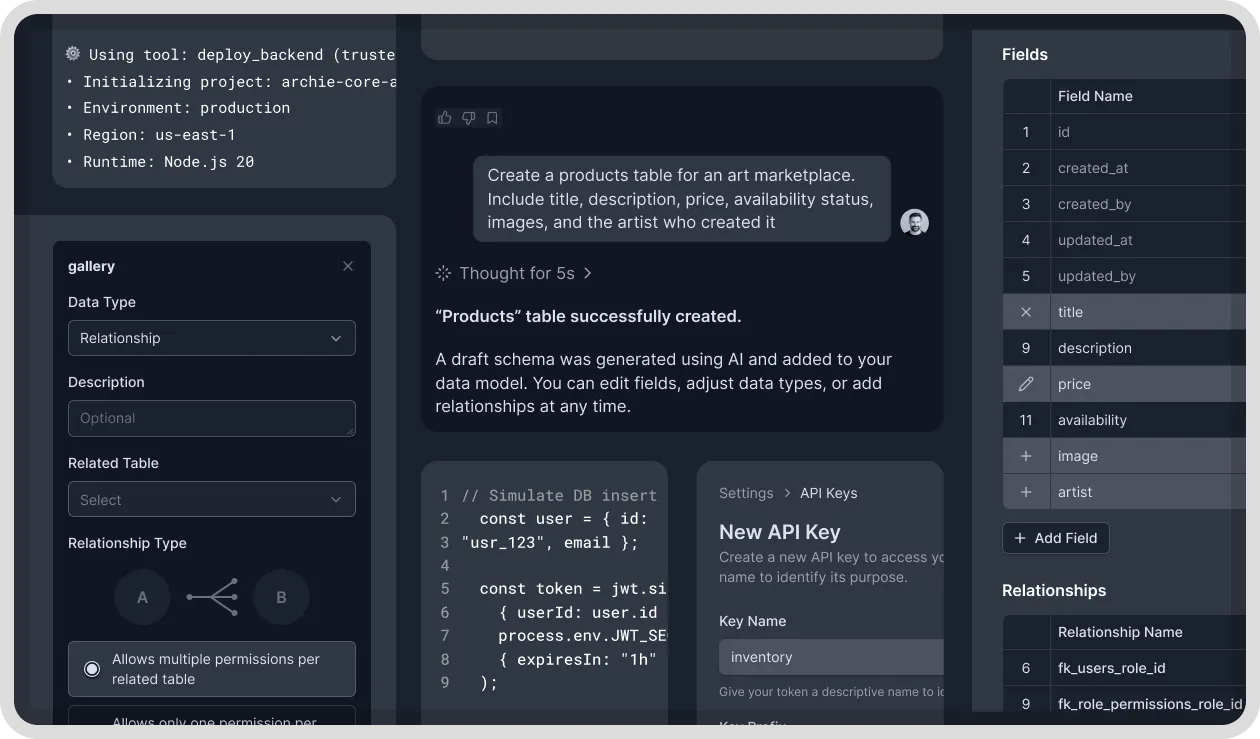Close the gallery panel
Image resolution: width=1260 pixels, height=739 pixels.
click(x=348, y=266)
